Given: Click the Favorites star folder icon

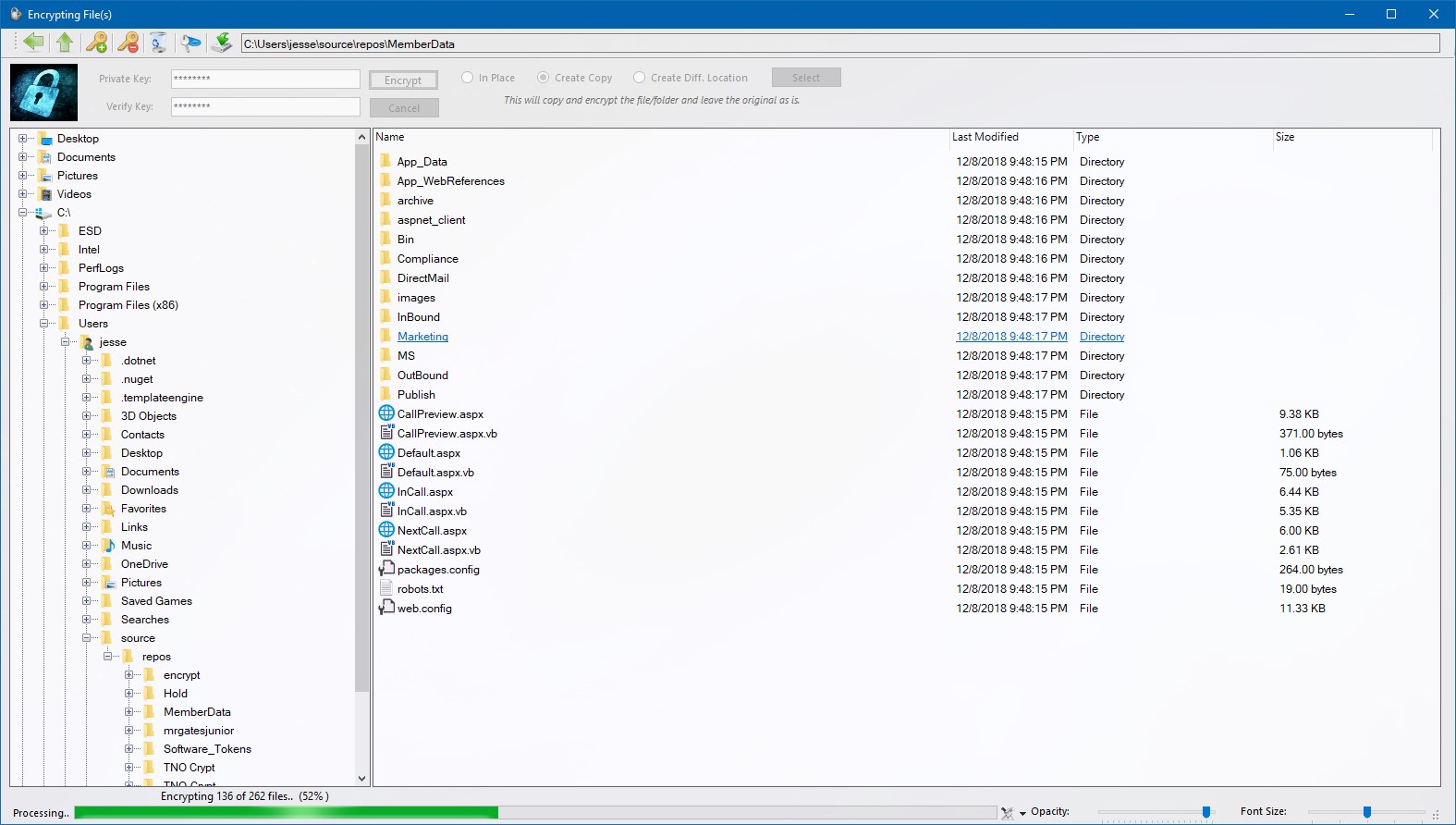Looking at the screenshot, I should pyautogui.click(x=109, y=509).
